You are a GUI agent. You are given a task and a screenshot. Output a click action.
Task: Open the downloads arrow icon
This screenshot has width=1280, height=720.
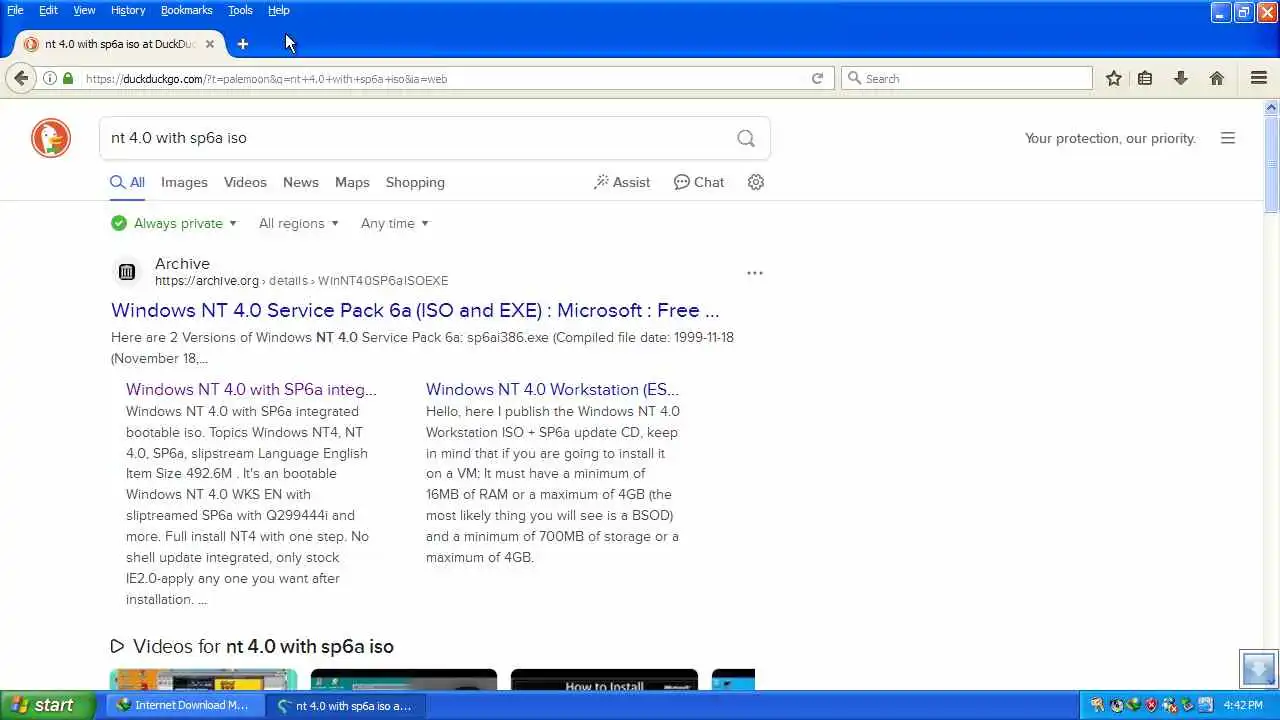pyautogui.click(x=1181, y=78)
